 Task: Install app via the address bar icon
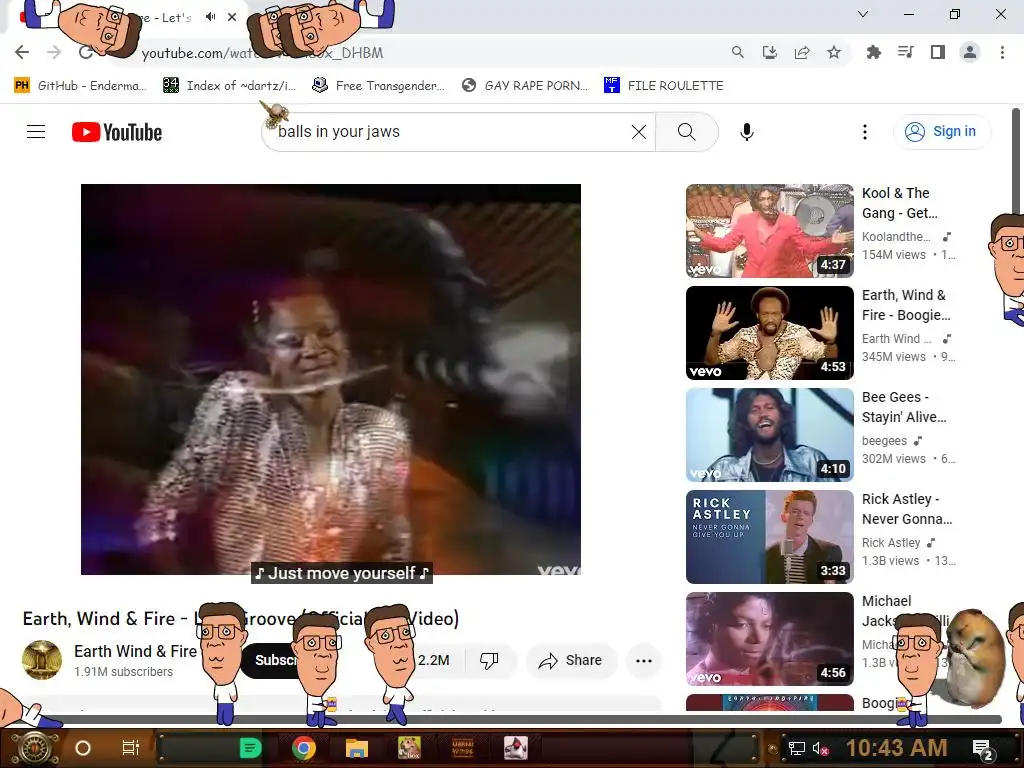[770, 52]
